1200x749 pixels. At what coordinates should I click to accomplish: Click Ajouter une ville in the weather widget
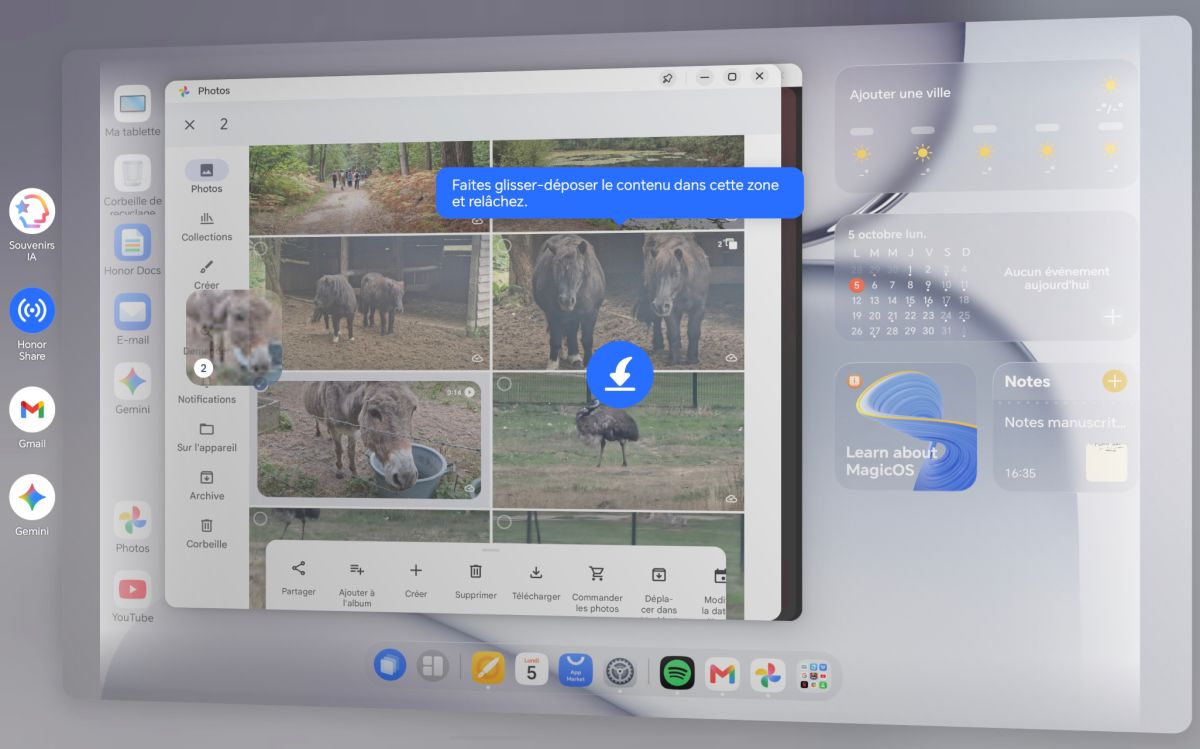click(x=900, y=94)
